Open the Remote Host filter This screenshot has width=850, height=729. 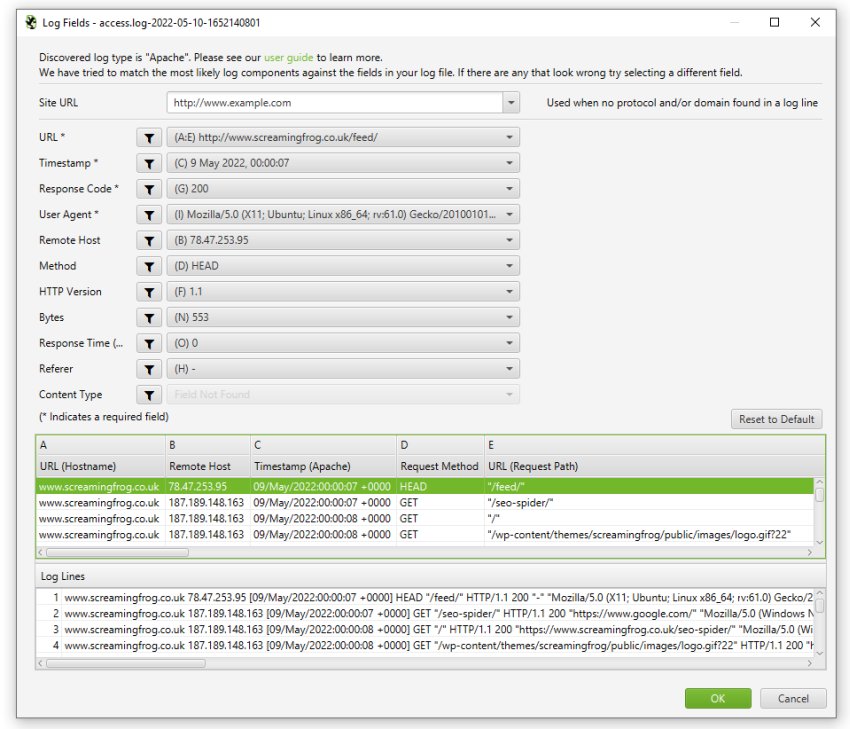click(148, 240)
